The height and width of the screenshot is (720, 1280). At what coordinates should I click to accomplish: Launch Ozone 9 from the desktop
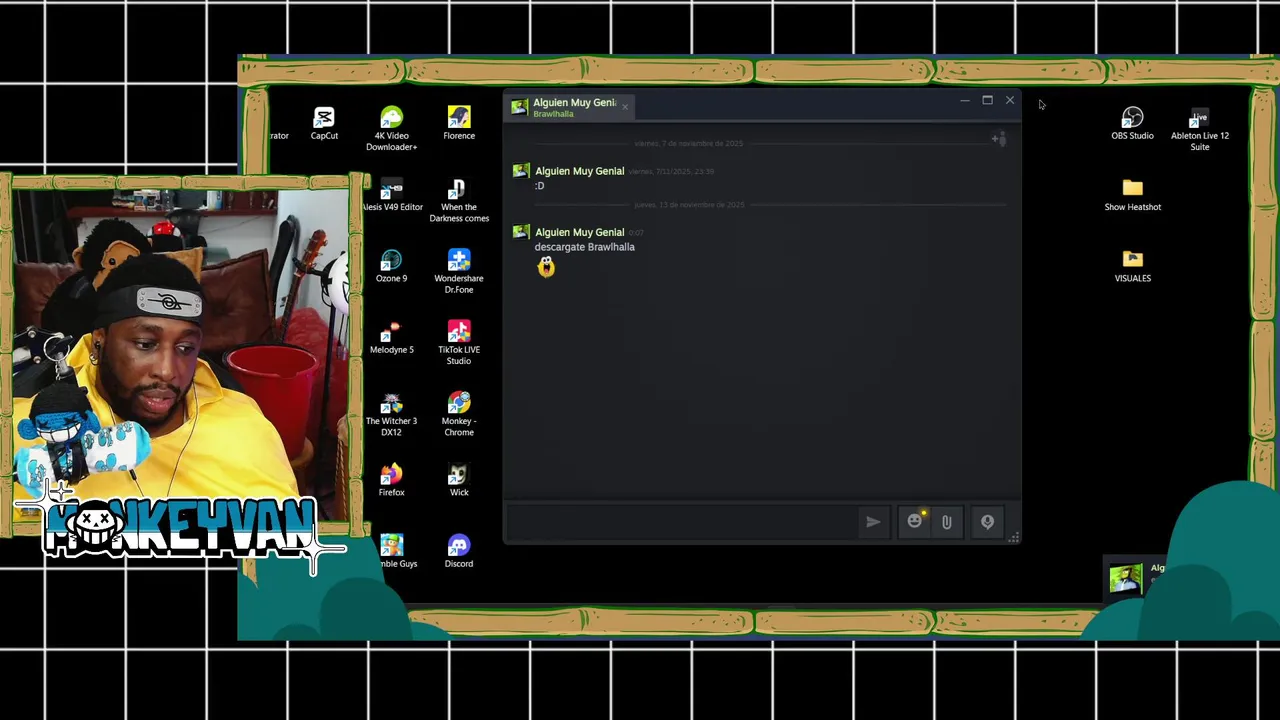tap(391, 266)
